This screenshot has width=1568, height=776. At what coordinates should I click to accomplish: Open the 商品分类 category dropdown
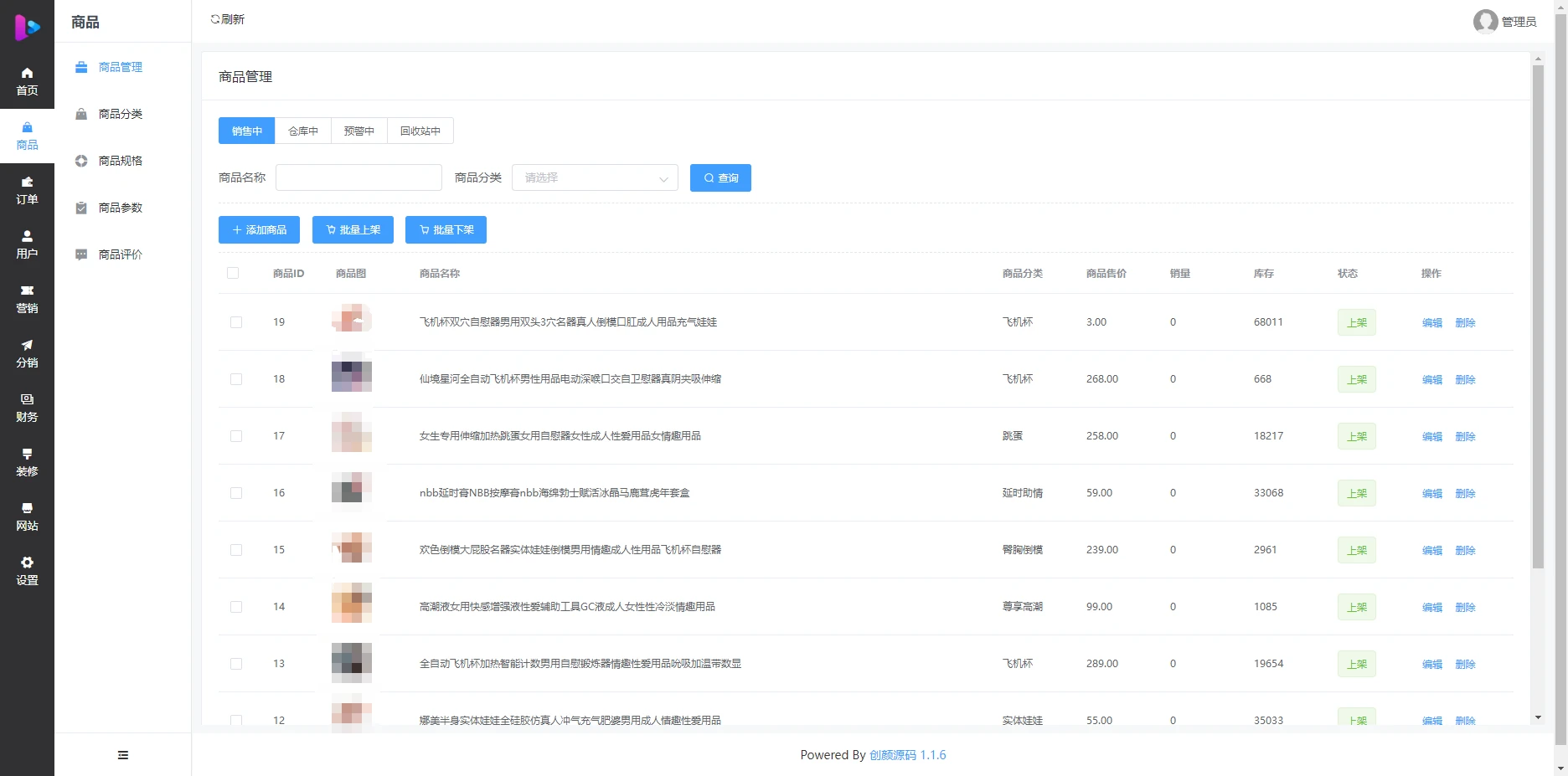click(595, 177)
